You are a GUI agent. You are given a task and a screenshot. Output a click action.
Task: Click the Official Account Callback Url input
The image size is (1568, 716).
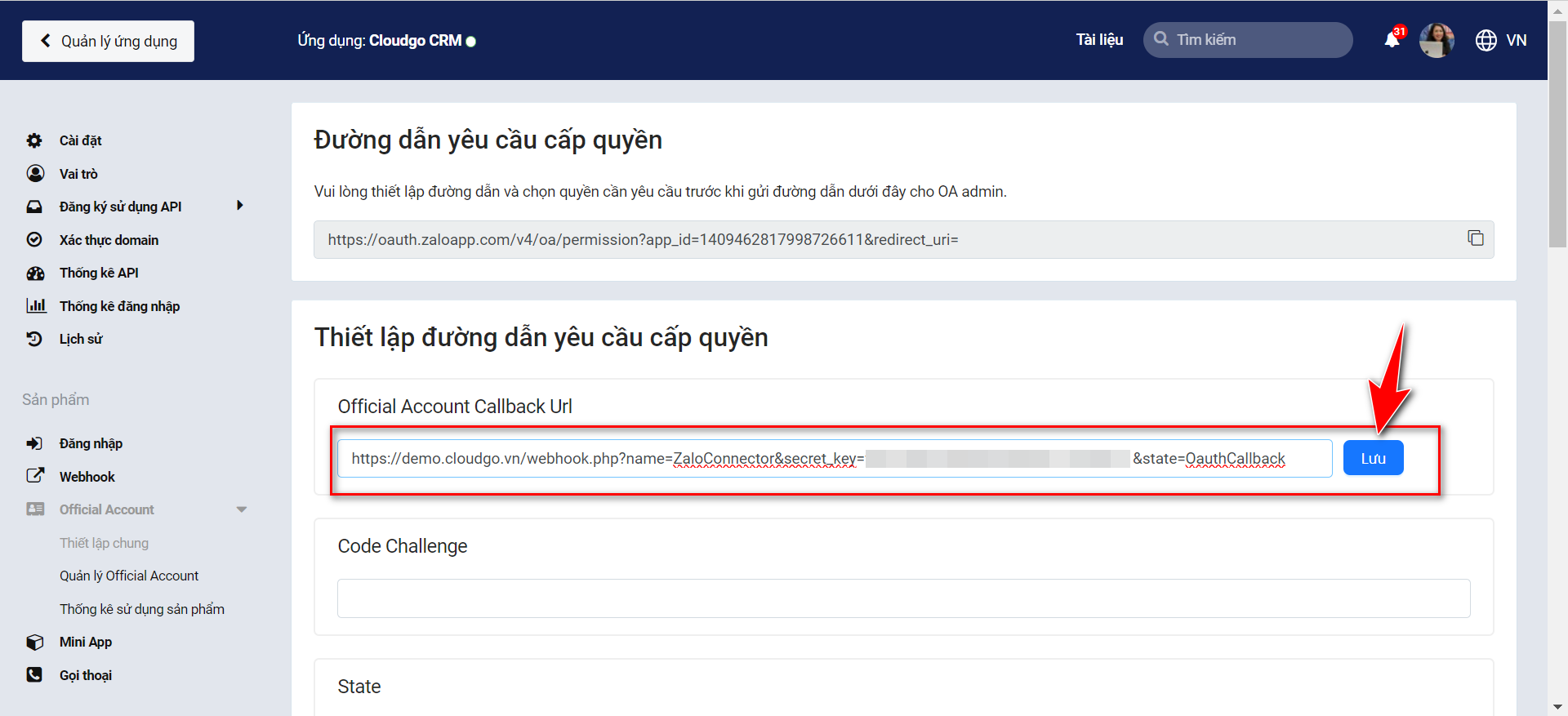pyautogui.click(x=835, y=458)
